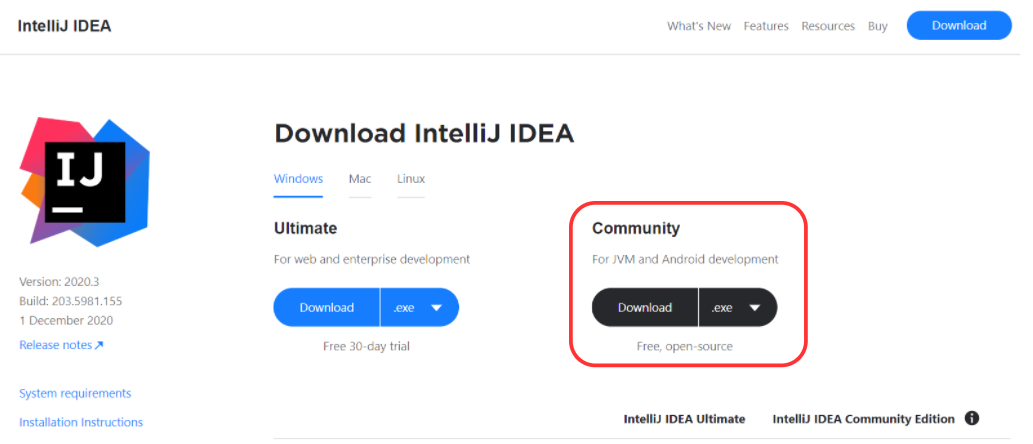Open the Ultimate .exe format dropdown
Image resolution: width=1033 pixels, height=444 pixels.
419,308
